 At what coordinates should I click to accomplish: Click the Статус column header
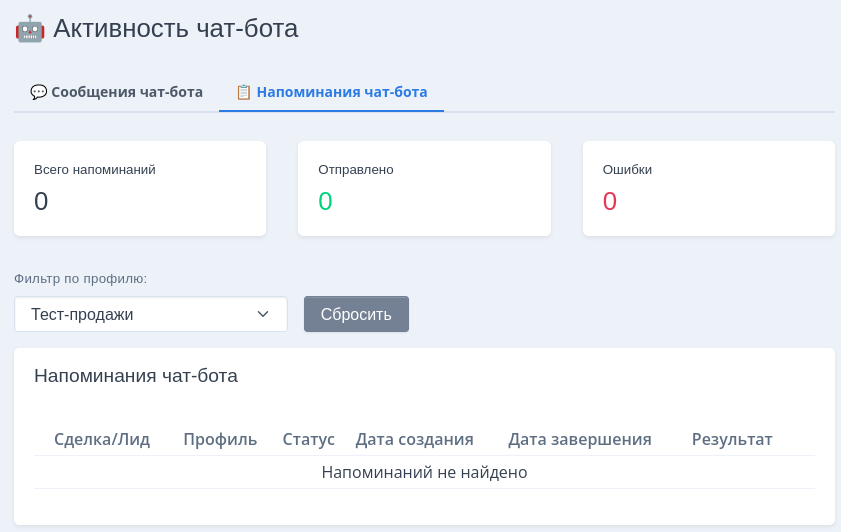point(308,440)
